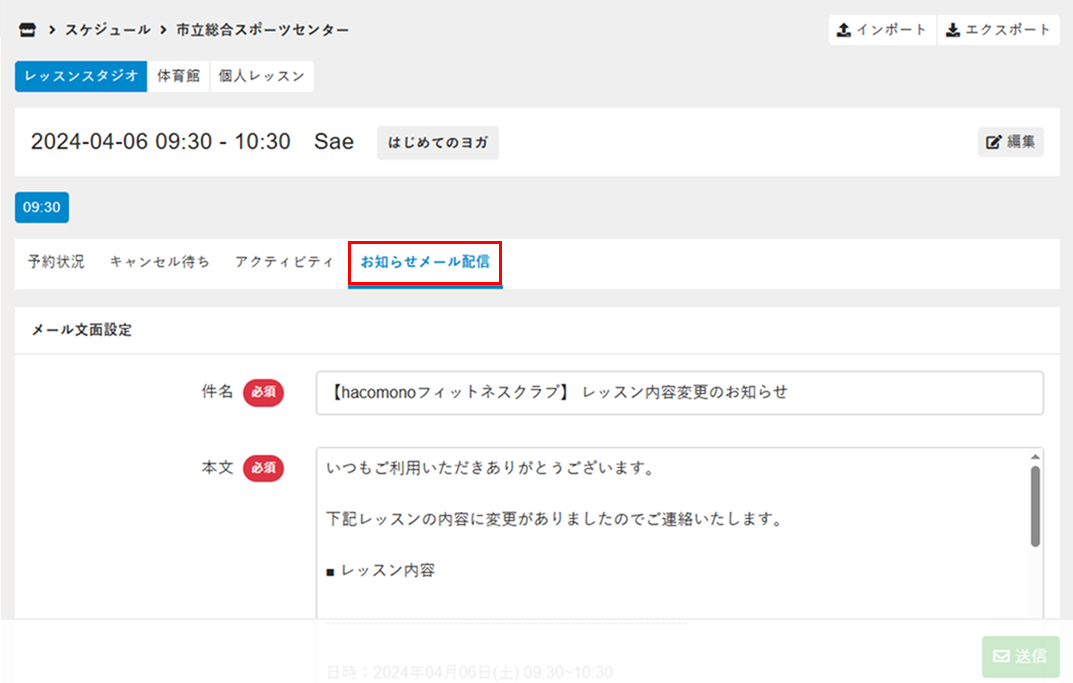The width and height of the screenshot is (1073, 683).
Task: Select the 09:30 time slot button
Action: pyautogui.click(x=42, y=208)
